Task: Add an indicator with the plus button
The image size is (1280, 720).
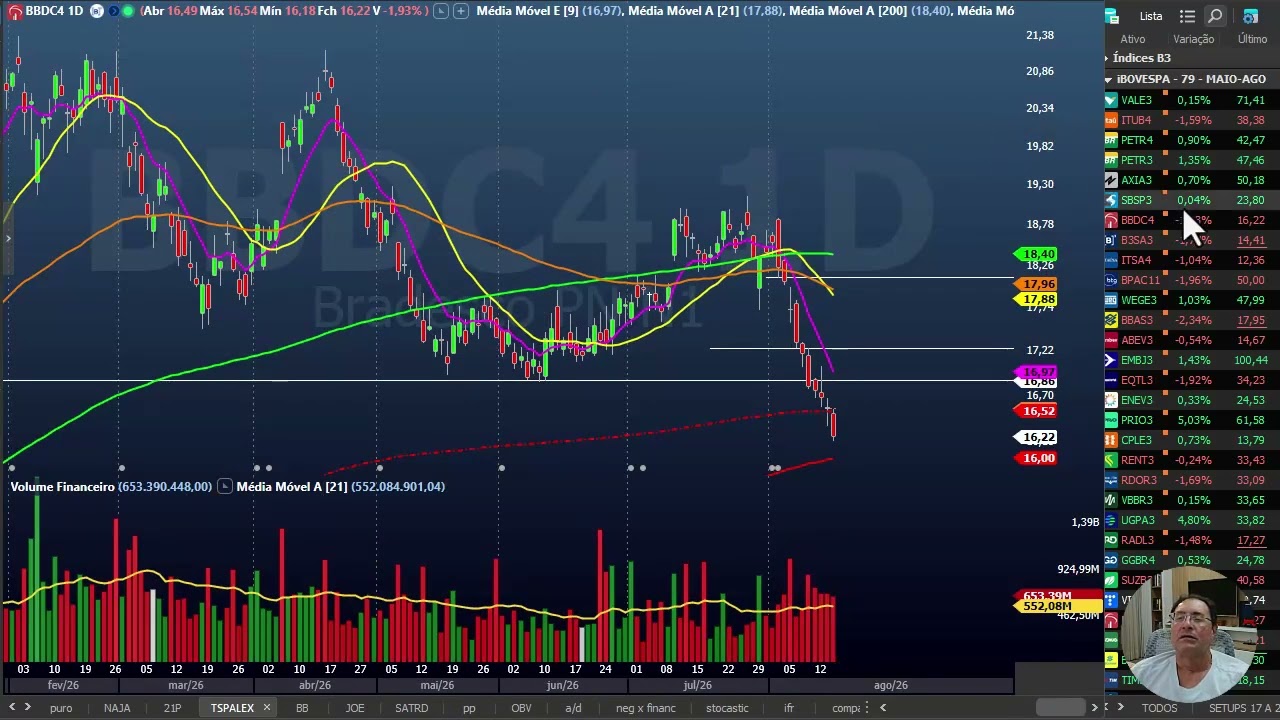Action: pyautogui.click(x=460, y=11)
